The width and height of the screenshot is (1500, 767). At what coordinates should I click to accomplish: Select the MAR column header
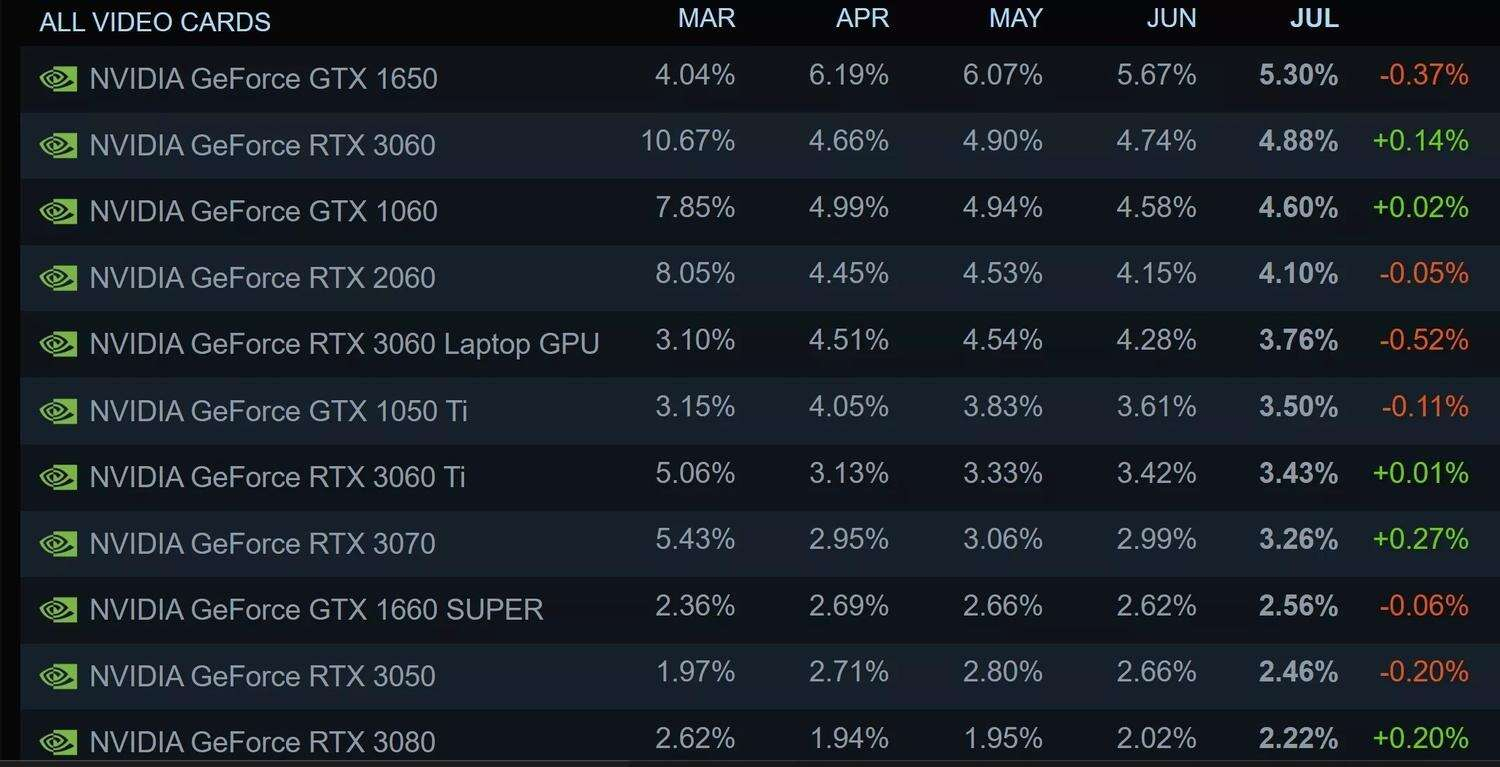[x=706, y=19]
